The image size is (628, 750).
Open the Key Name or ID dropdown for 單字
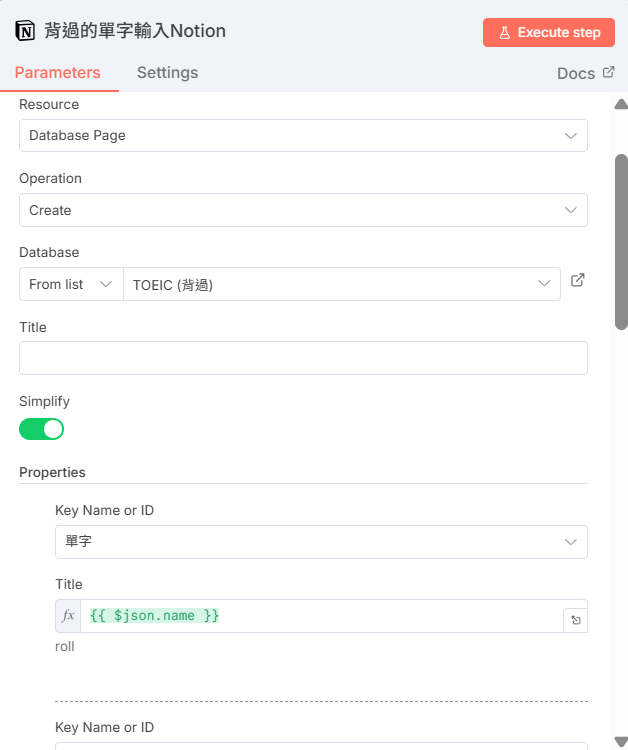(320, 542)
